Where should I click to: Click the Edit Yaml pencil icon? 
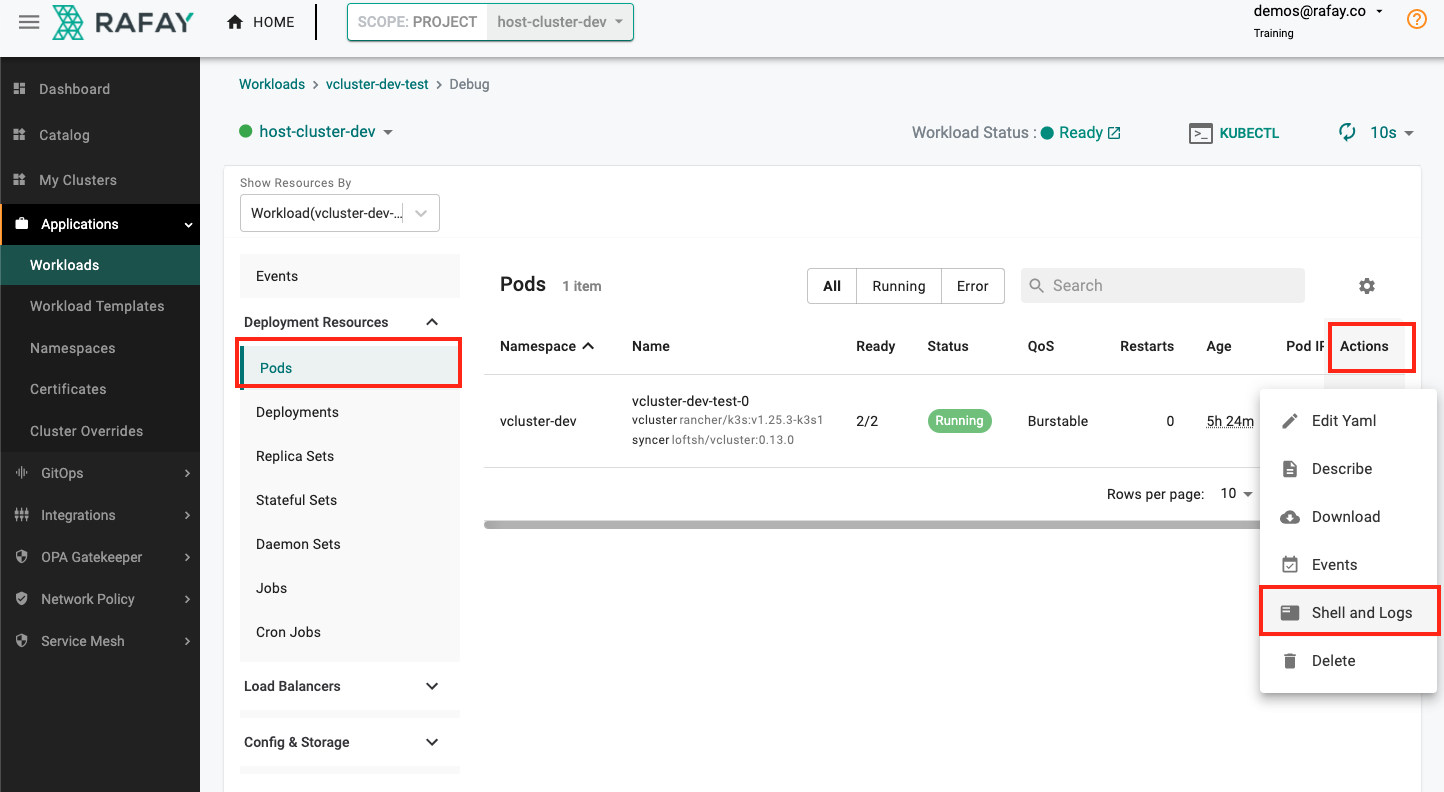pyautogui.click(x=1290, y=421)
